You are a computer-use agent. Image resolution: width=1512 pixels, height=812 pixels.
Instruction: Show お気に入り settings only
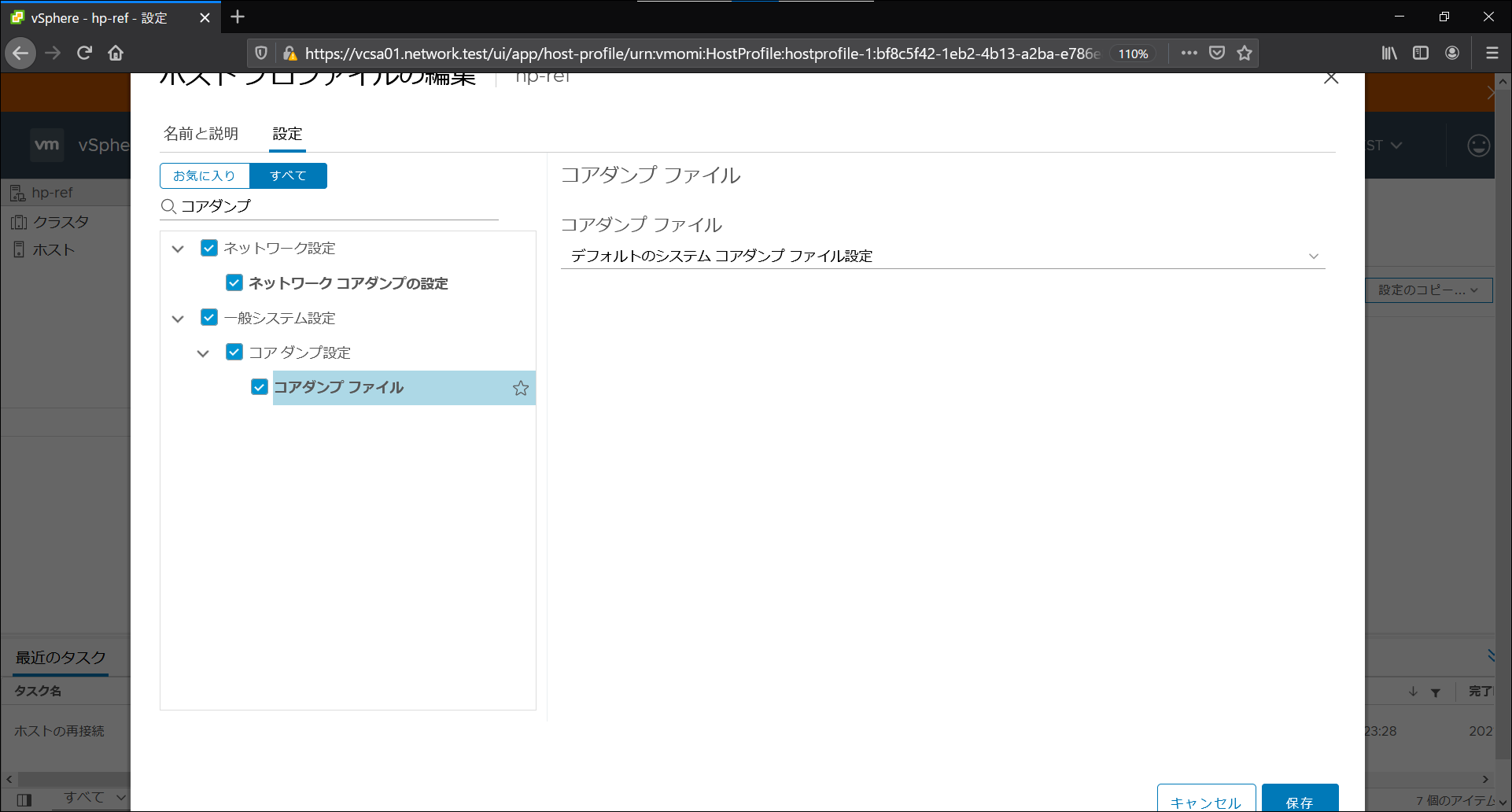[205, 175]
